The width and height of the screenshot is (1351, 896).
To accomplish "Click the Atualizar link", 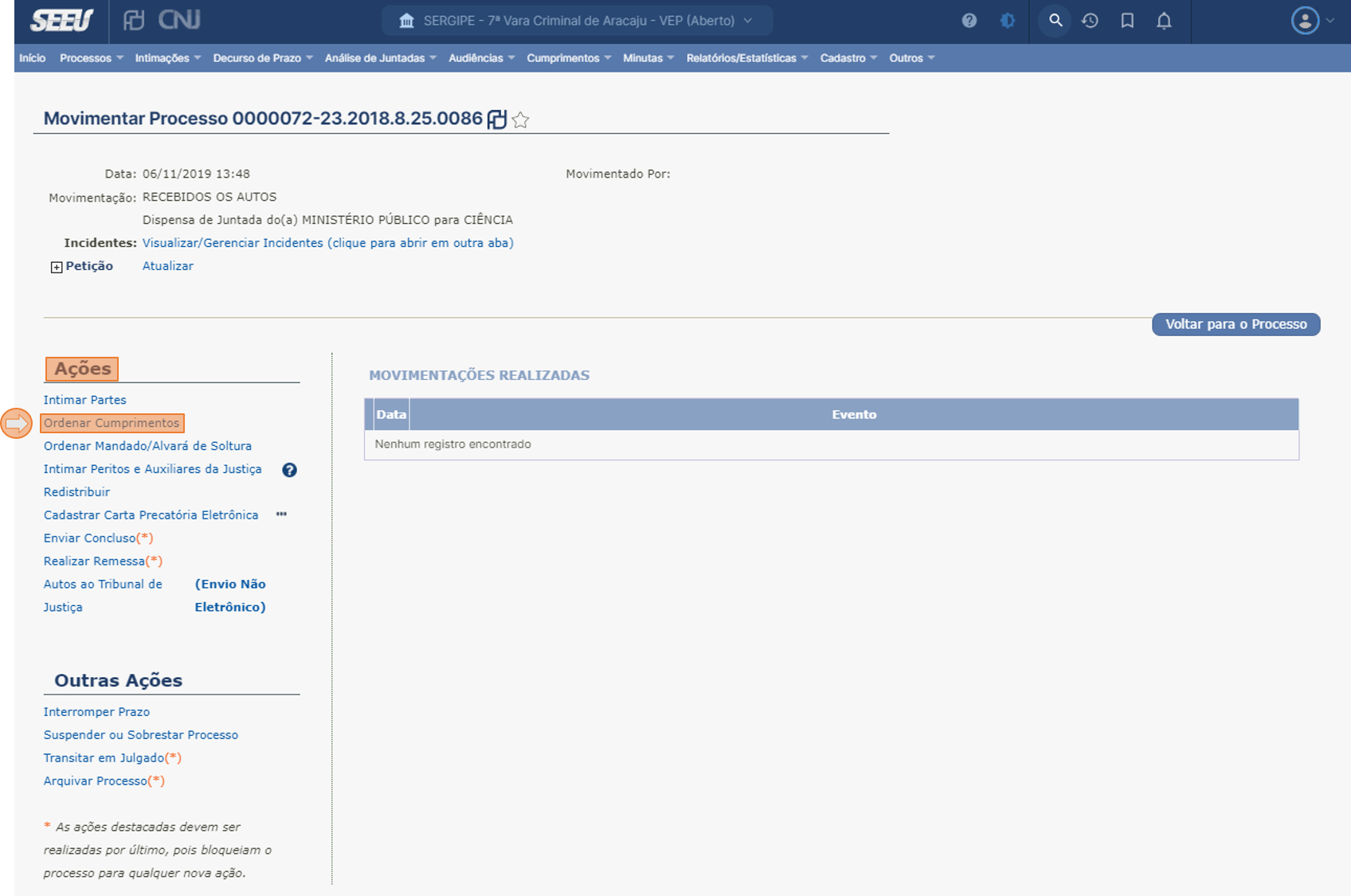I will (167, 266).
